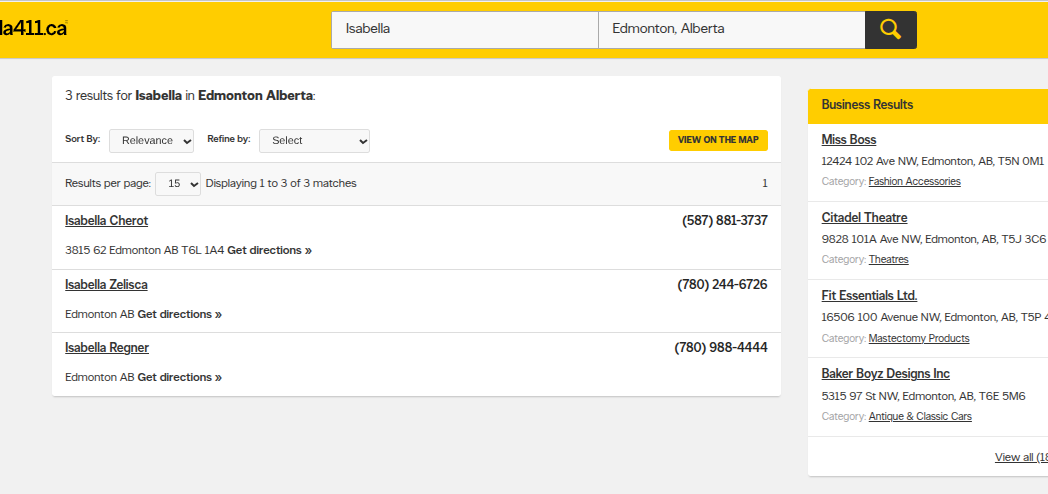The image size is (1048, 494).
Task: Click the Business Results header
Action: (928, 105)
